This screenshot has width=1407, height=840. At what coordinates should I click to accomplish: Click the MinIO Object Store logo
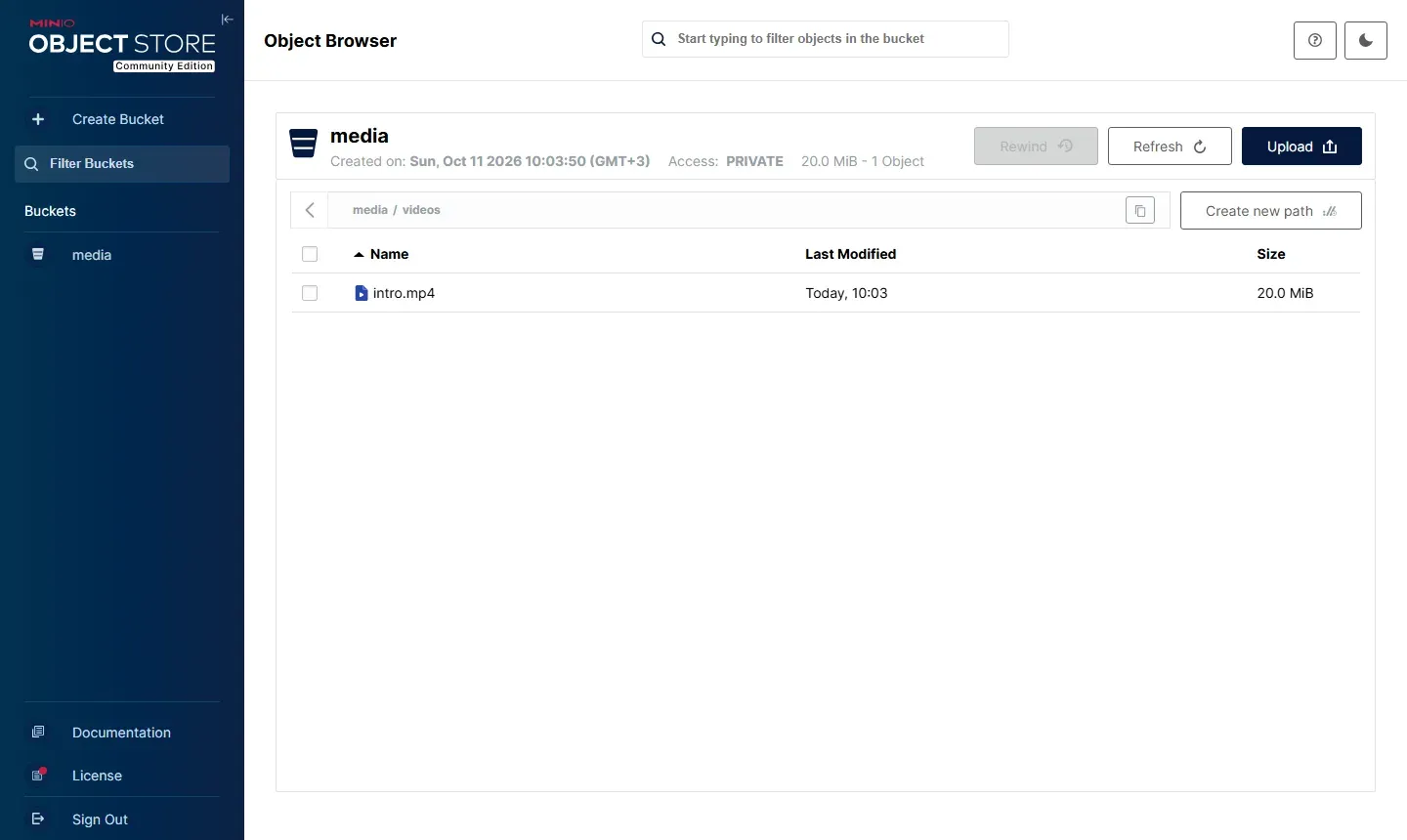coord(122,45)
